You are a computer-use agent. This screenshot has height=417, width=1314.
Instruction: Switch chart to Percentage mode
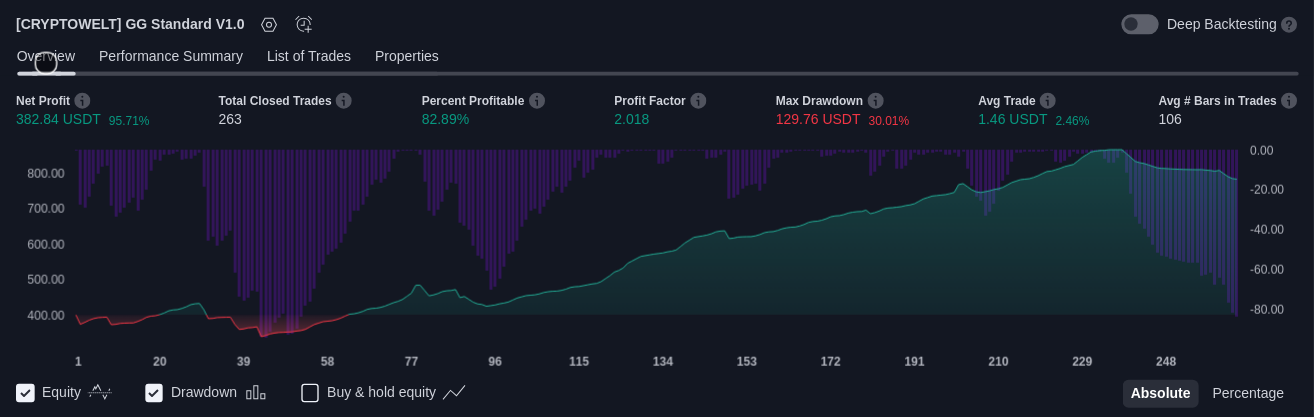(1248, 393)
